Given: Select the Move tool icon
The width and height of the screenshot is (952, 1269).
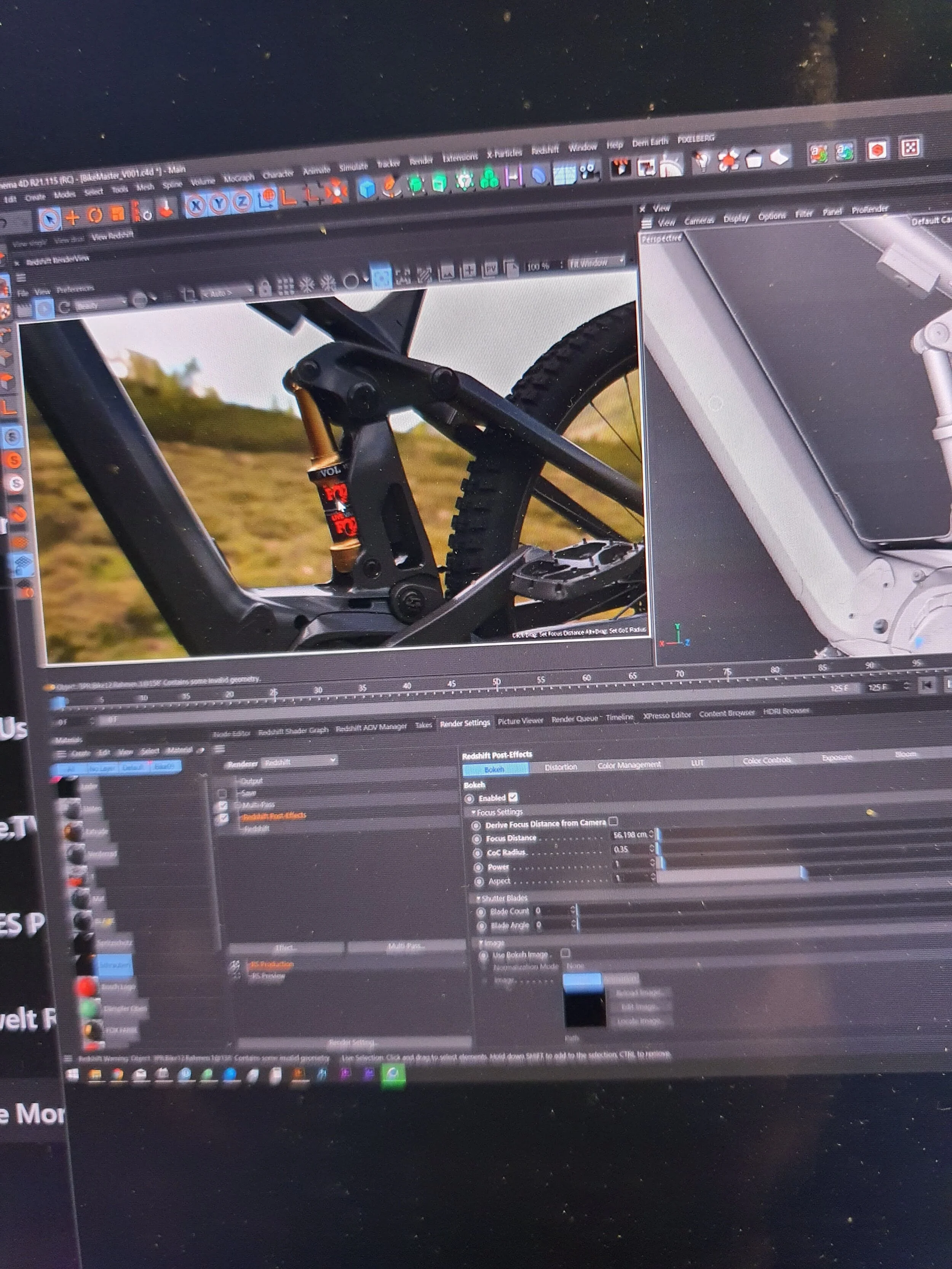Looking at the screenshot, I should [72, 218].
